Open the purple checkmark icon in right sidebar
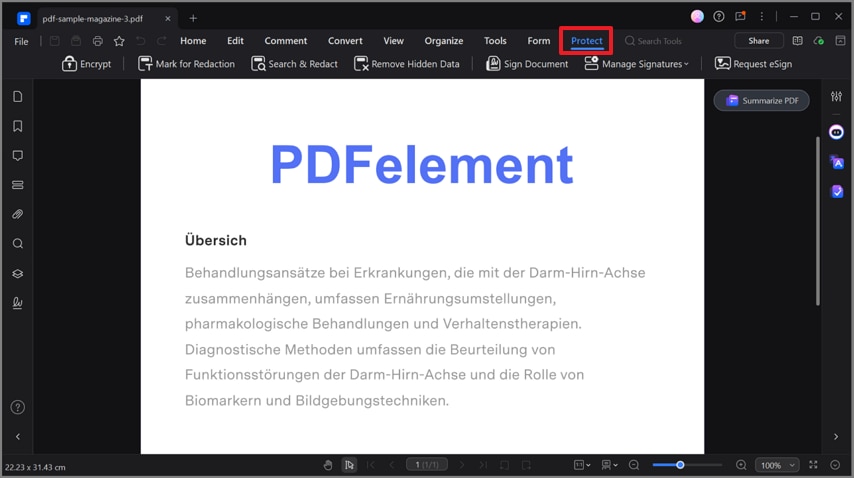This screenshot has height=478, width=854. (837, 191)
